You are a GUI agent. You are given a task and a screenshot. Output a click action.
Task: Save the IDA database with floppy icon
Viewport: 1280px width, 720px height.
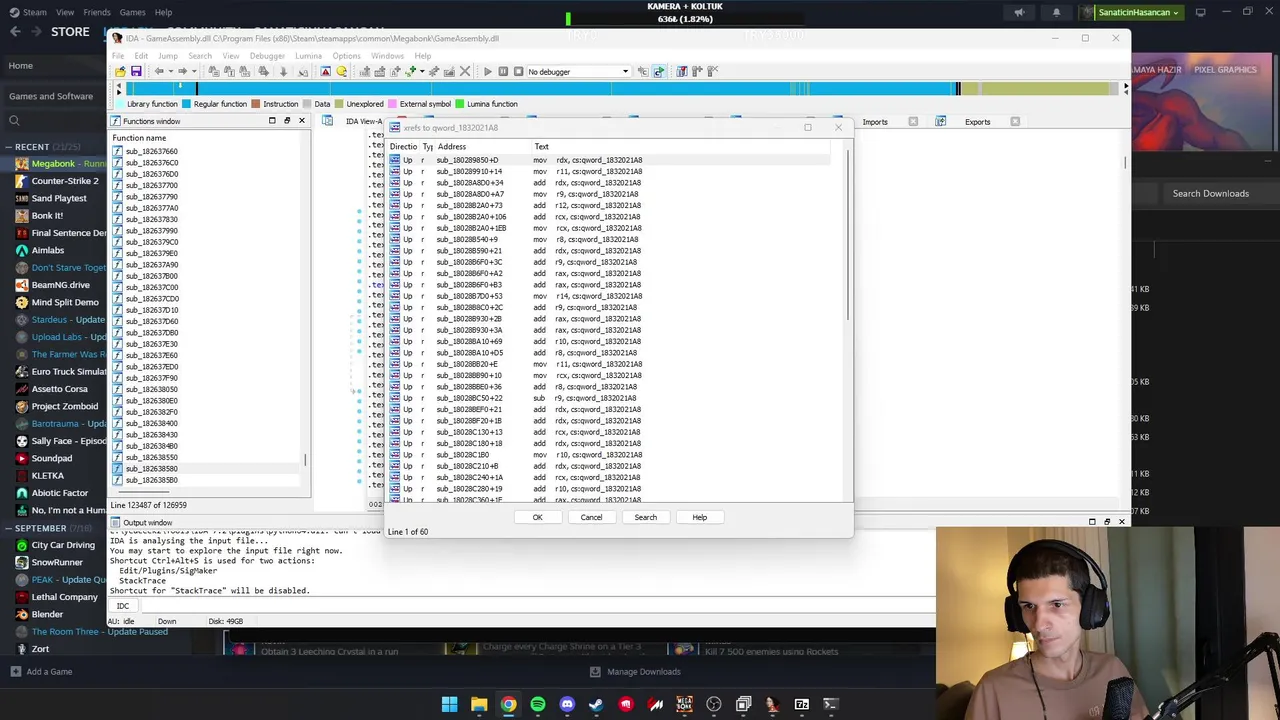coord(136,71)
